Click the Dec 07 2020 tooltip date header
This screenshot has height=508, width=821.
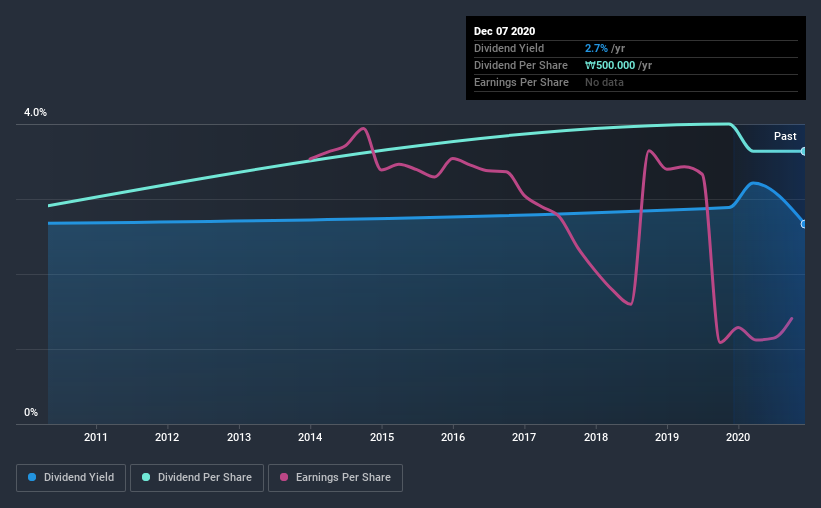click(504, 31)
